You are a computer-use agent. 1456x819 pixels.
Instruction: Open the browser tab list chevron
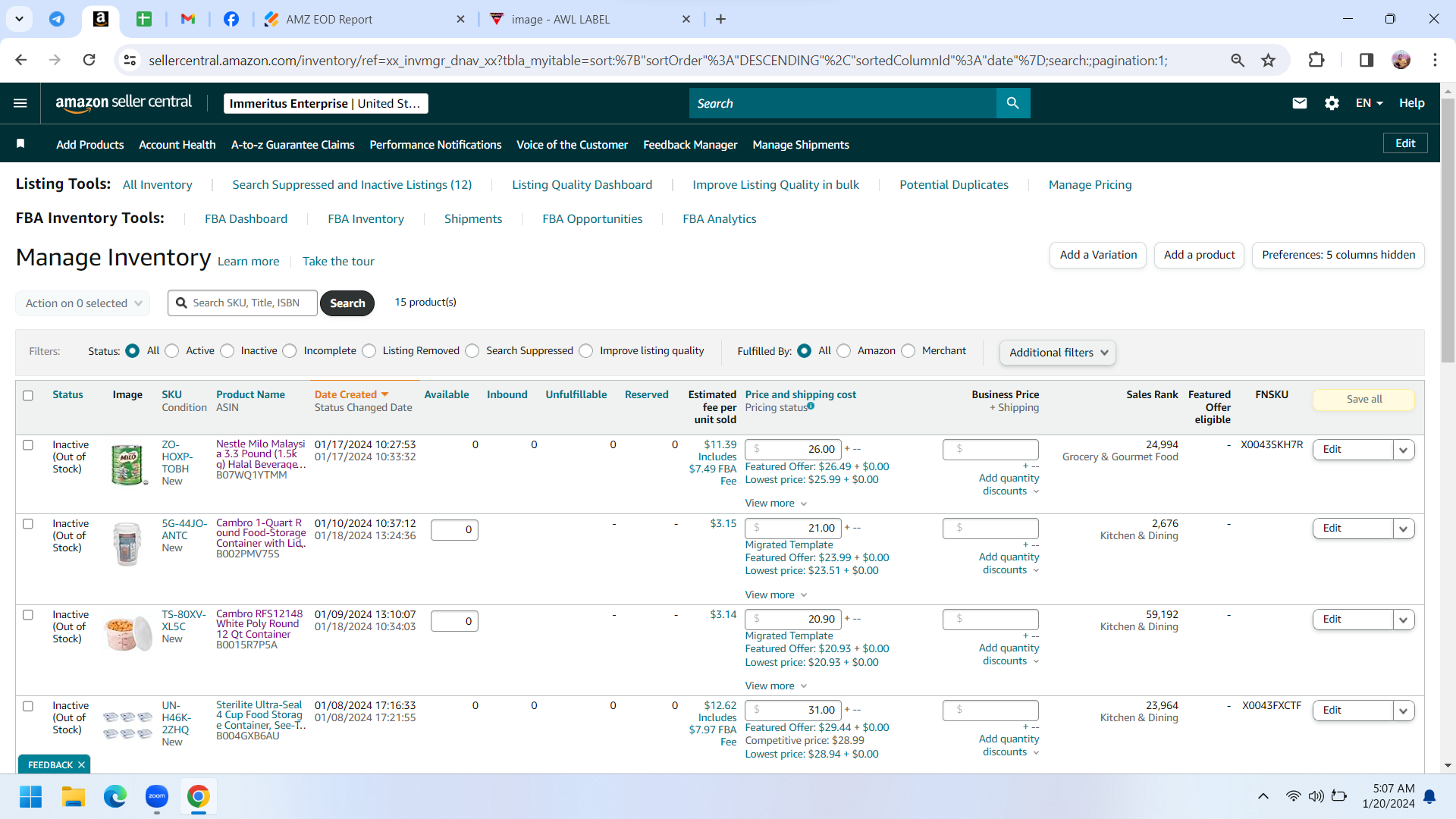pos(19,19)
